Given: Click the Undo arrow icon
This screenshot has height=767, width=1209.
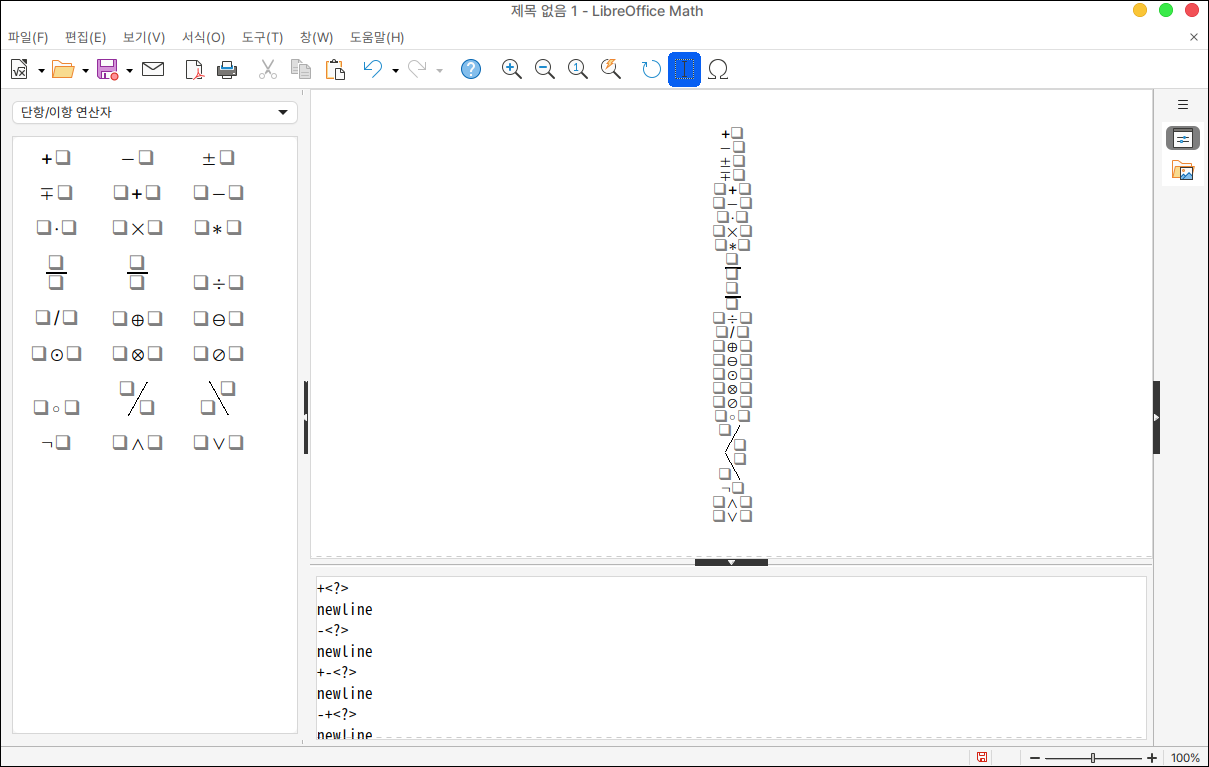Looking at the screenshot, I should point(372,69).
